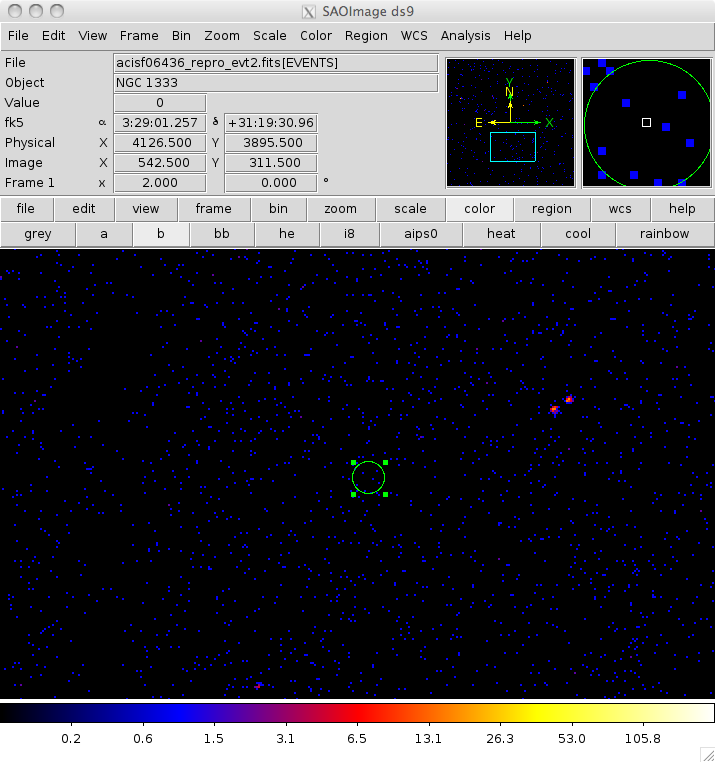This screenshot has width=715, height=762.
Task: Select the green circle region in image
Action: [368, 478]
